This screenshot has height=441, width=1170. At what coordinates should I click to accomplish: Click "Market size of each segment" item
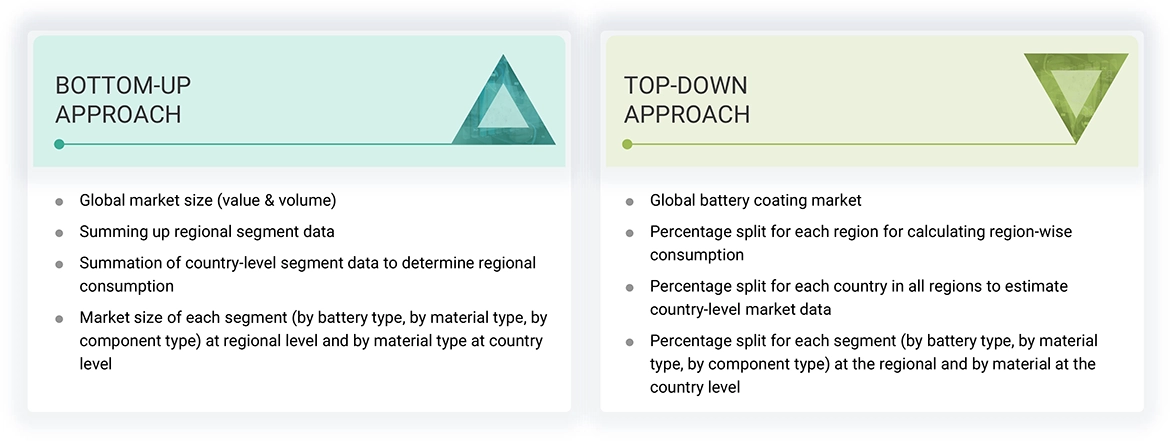(313, 340)
